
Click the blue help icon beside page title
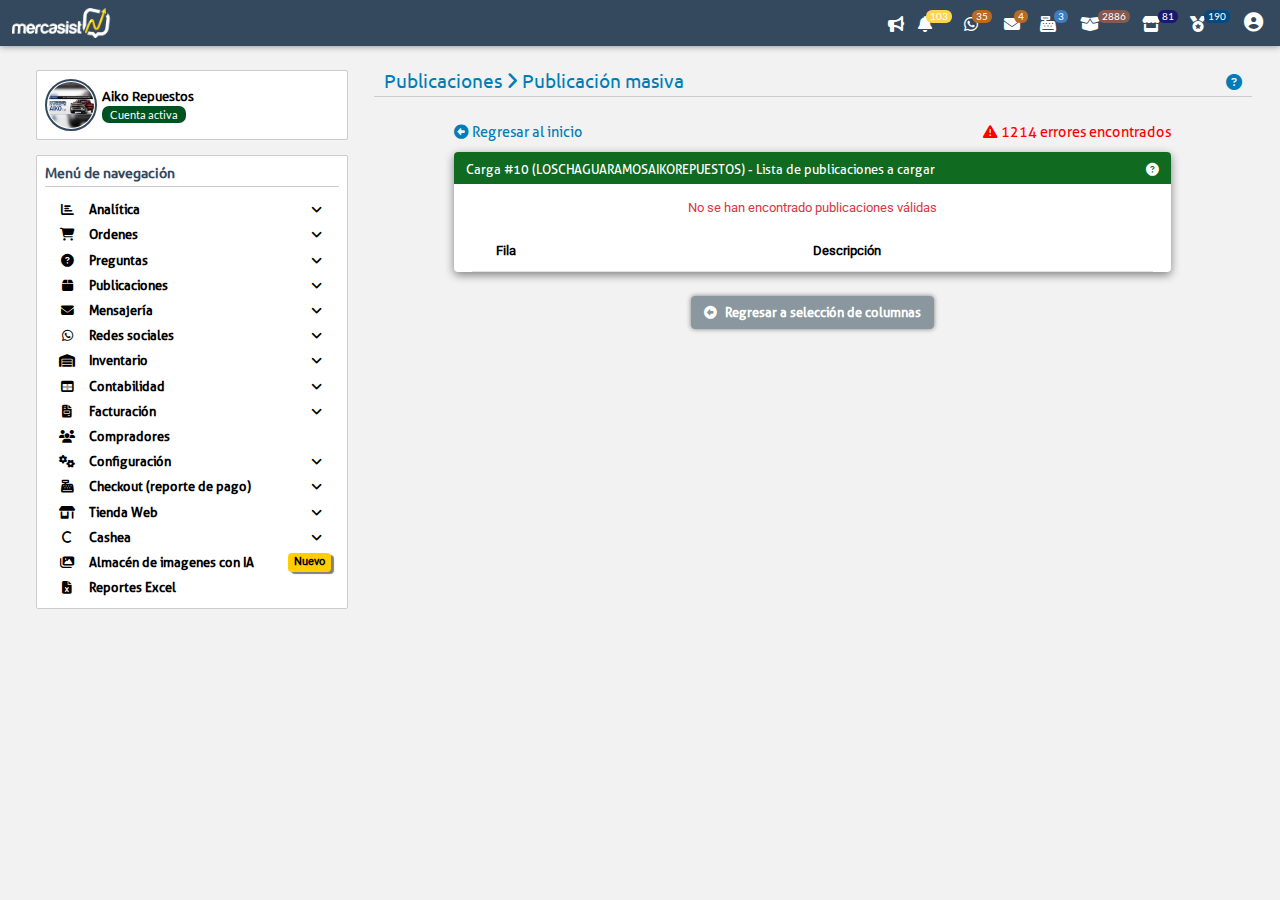pyautogui.click(x=1234, y=82)
